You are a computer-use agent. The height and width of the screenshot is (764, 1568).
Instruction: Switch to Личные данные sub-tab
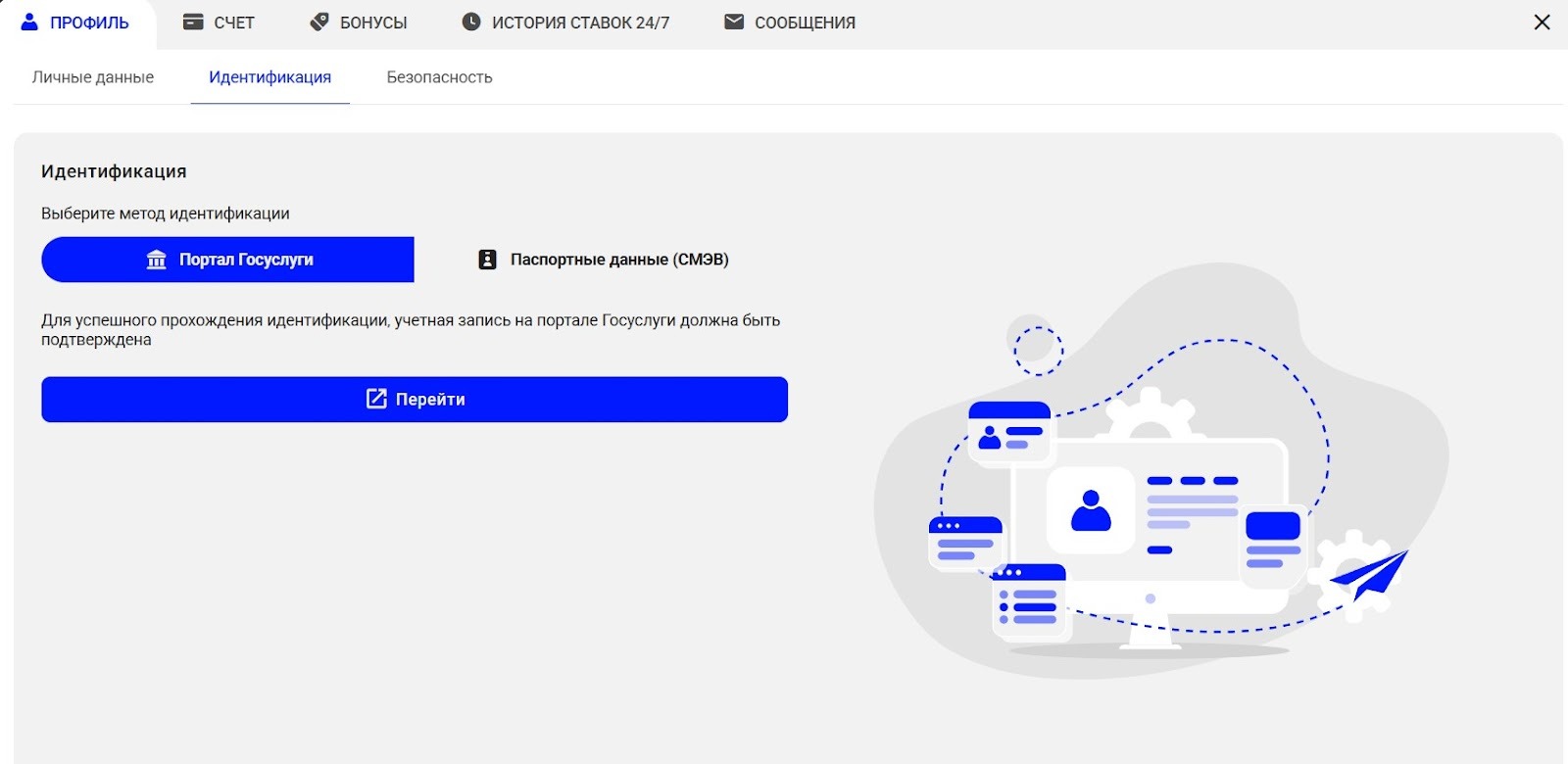coord(93,77)
